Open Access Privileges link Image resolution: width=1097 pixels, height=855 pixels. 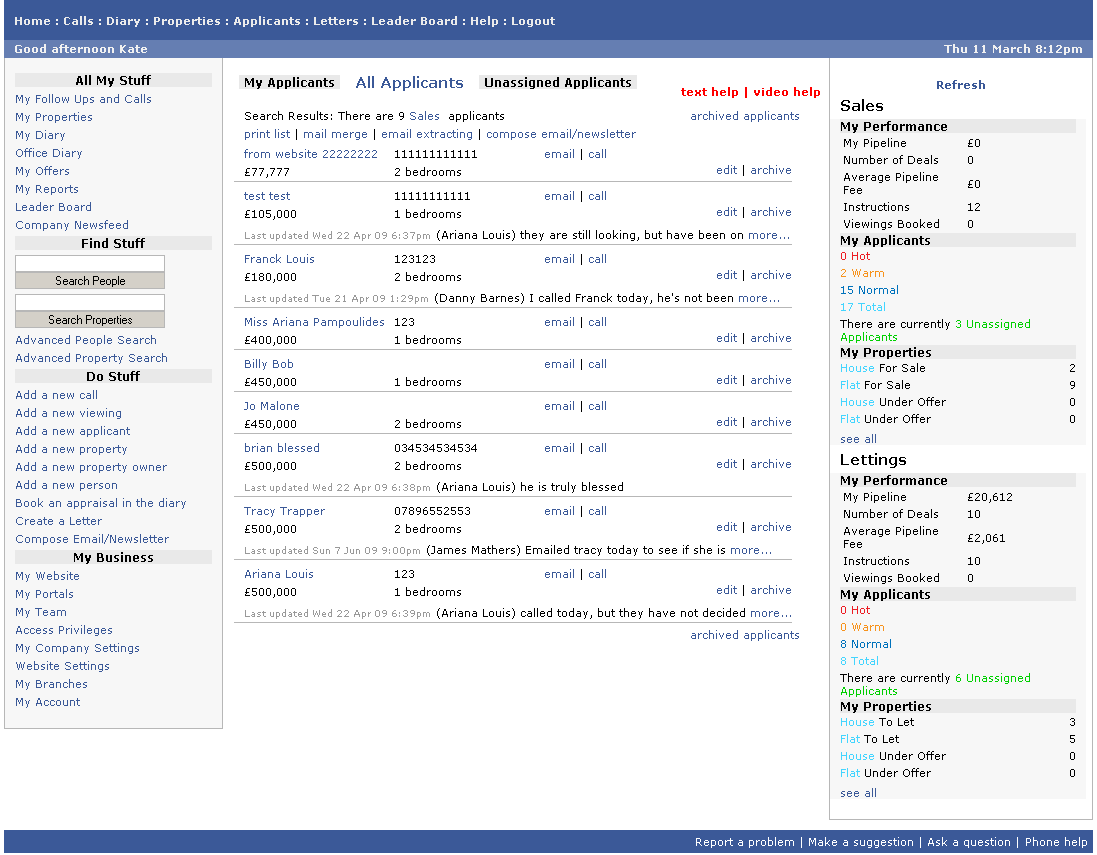coord(64,630)
